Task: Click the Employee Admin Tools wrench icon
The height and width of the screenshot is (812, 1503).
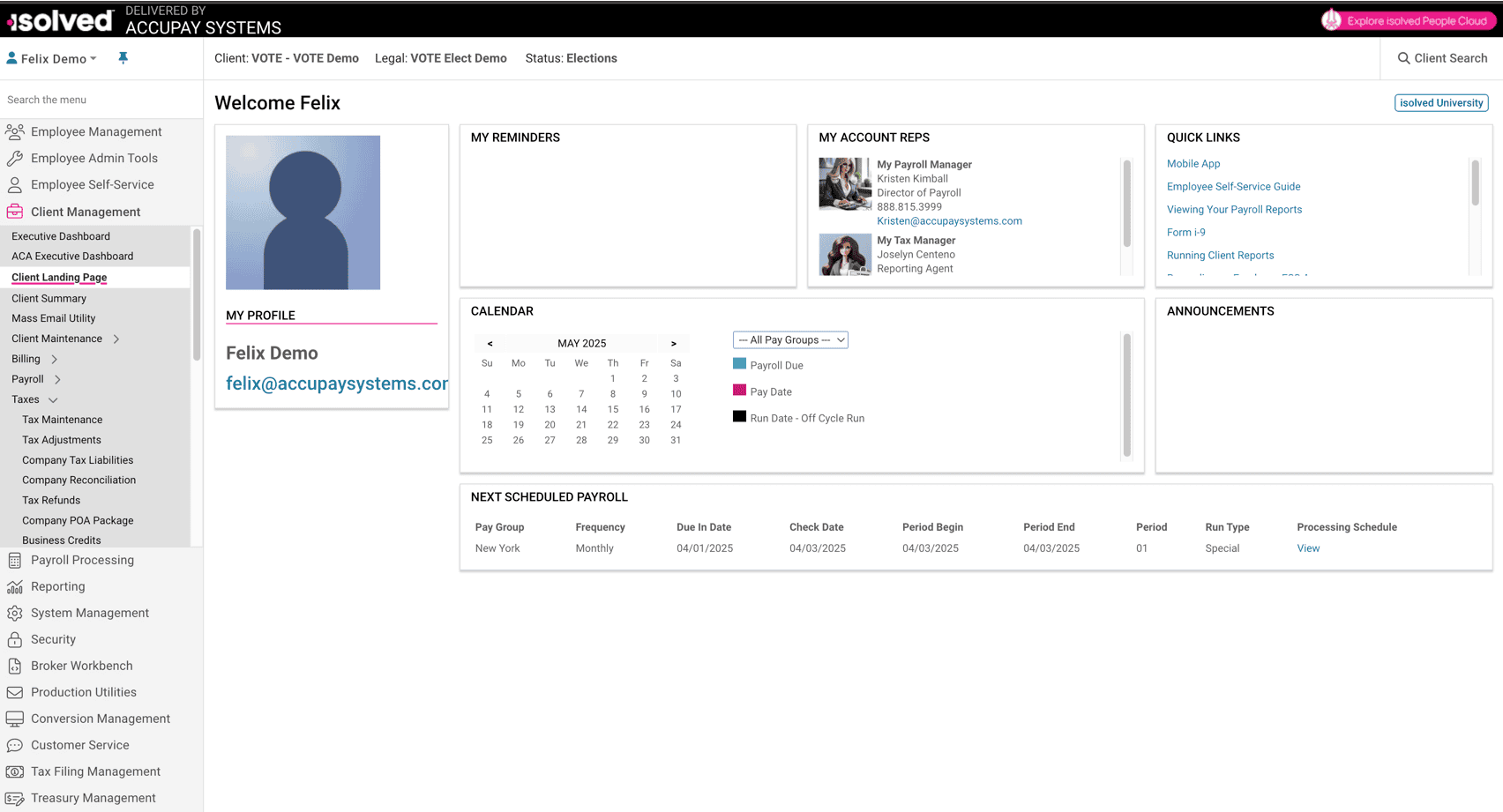Action: 15,159
